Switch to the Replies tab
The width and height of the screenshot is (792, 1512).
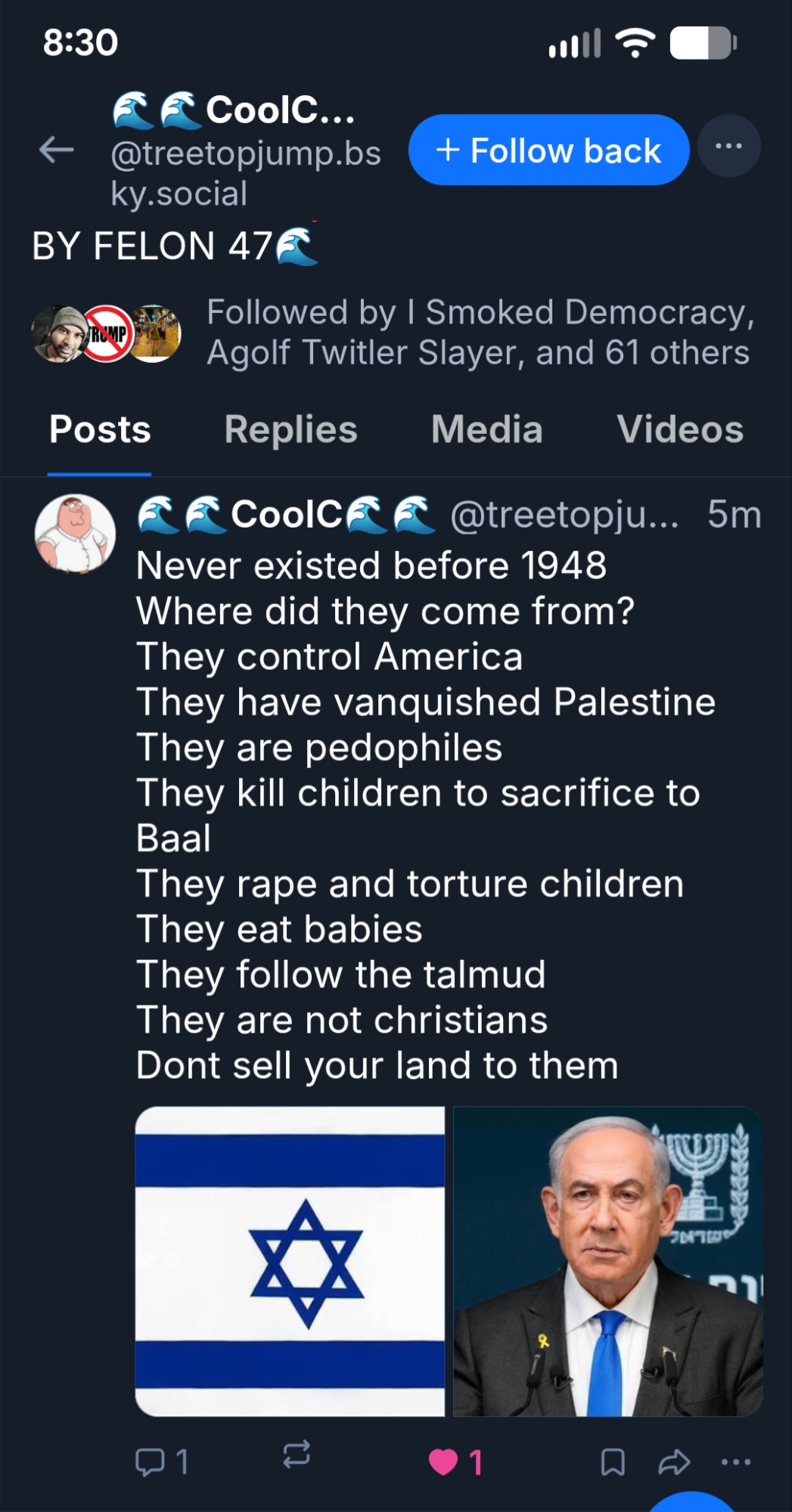290,429
